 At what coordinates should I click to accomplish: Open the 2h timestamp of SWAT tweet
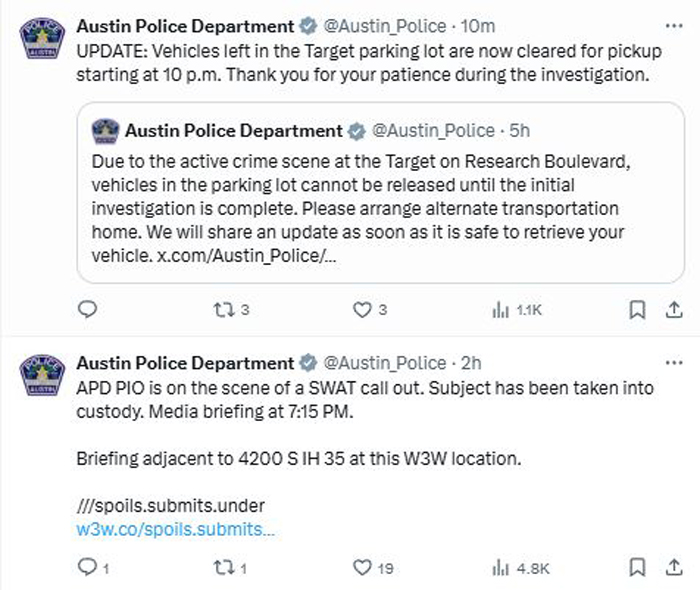(x=471, y=363)
